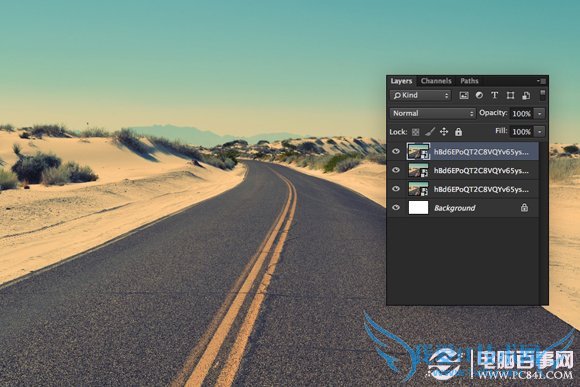
Task: Switch to the Layers tab
Action: (401, 81)
